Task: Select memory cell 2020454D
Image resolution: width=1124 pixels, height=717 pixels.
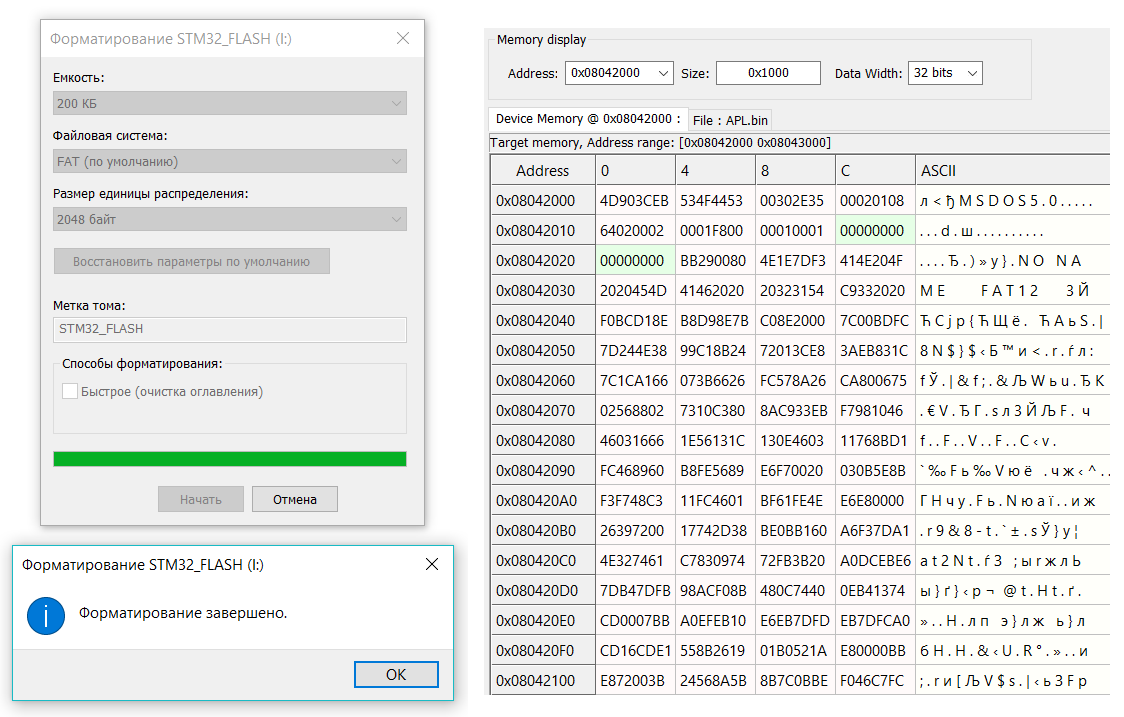Action: (x=635, y=291)
